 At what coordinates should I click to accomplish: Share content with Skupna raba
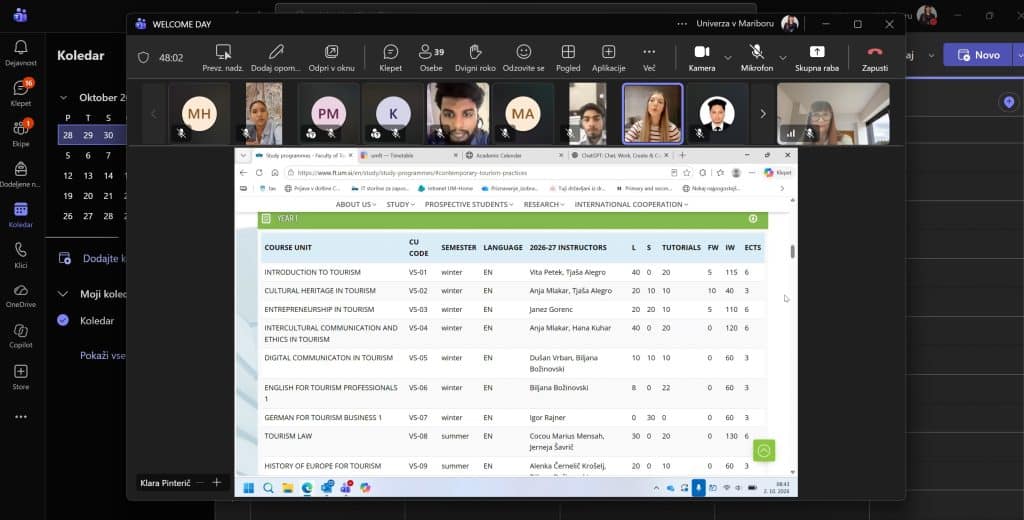(817, 57)
